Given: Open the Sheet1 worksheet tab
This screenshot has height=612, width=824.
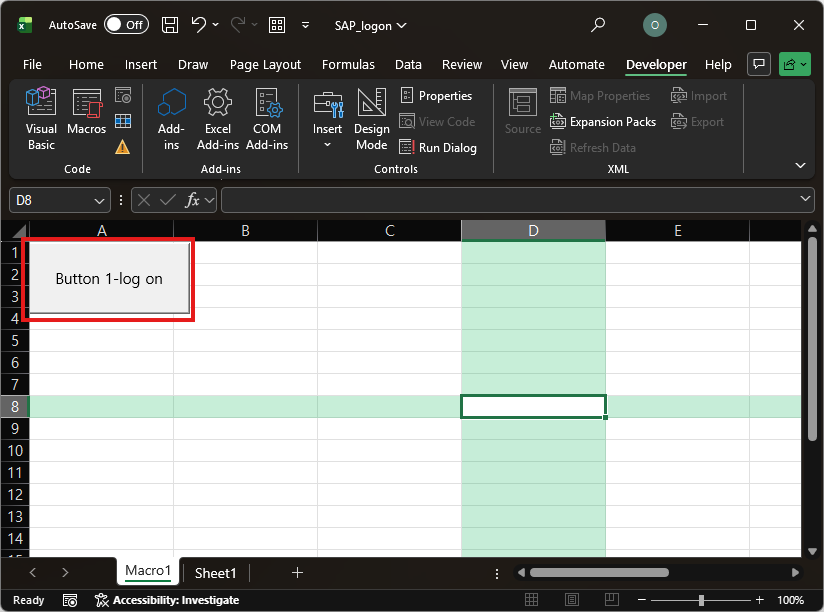Looking at the screenshot, I should click(x=215, y=573).
